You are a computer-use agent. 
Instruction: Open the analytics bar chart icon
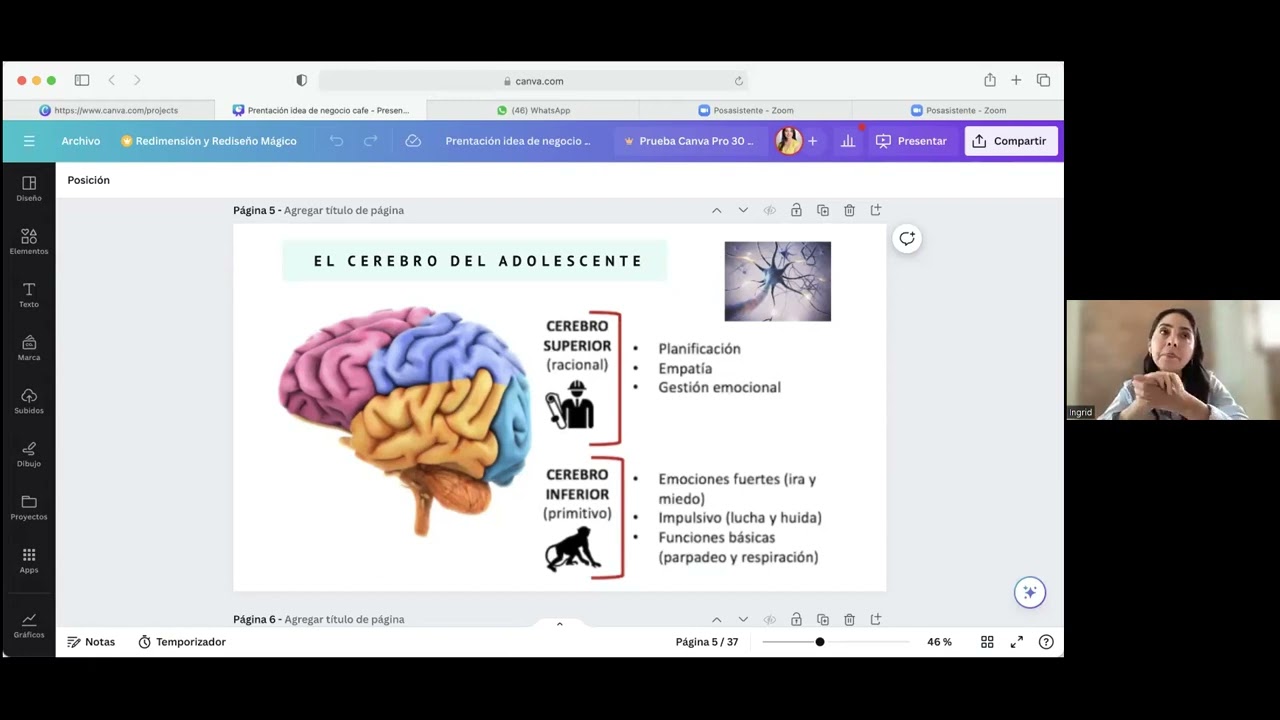click(848, 141)
